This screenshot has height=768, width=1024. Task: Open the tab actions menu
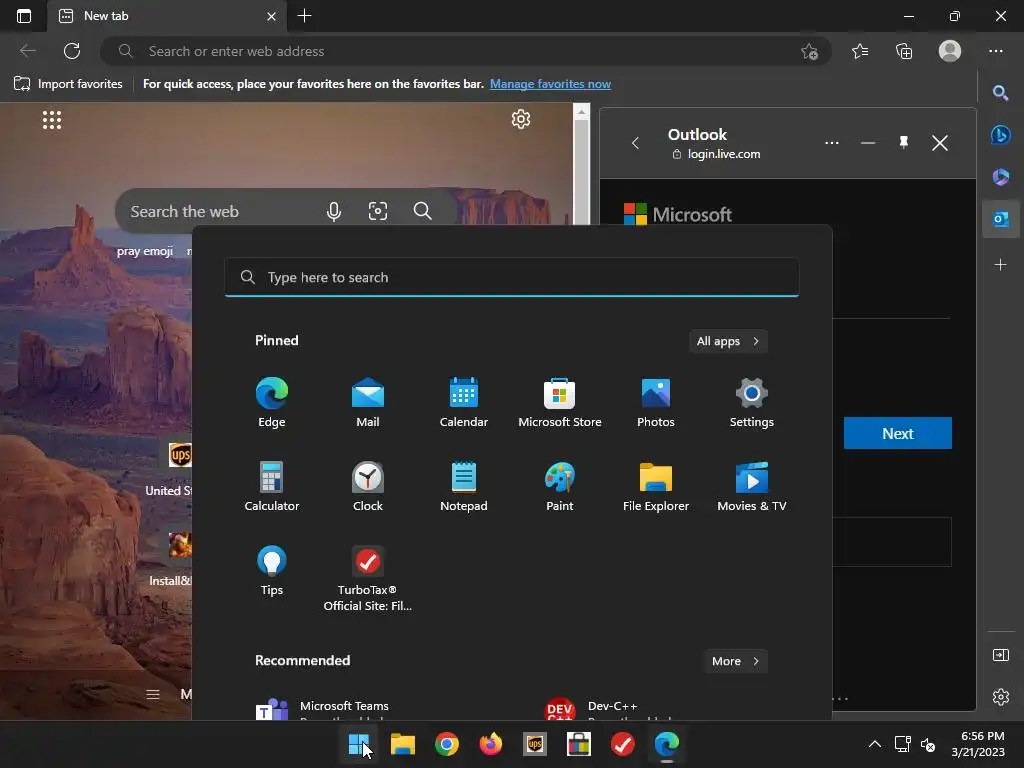tap(24, 16)
